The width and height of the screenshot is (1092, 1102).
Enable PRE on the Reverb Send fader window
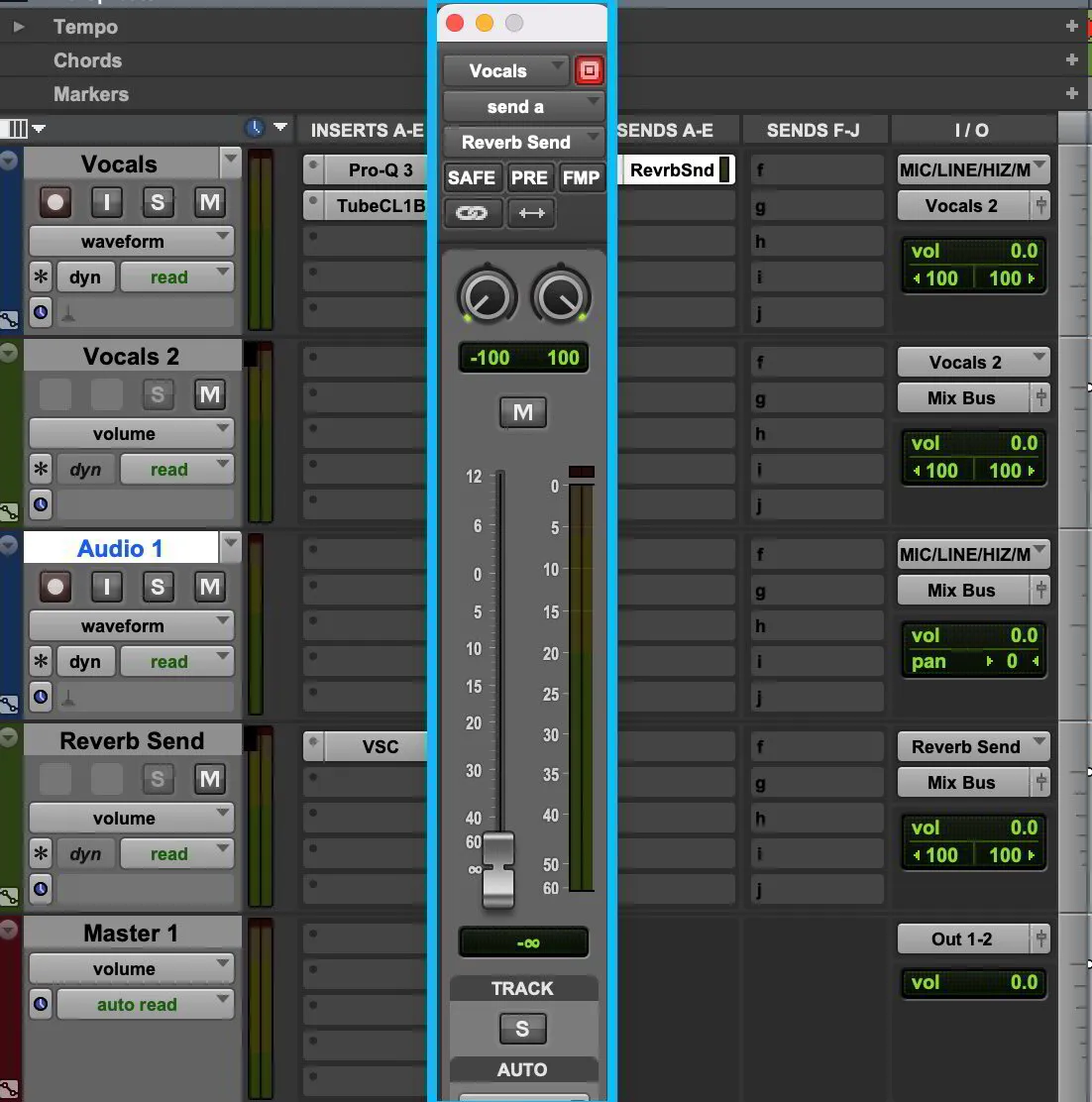[x=530, y=177]
